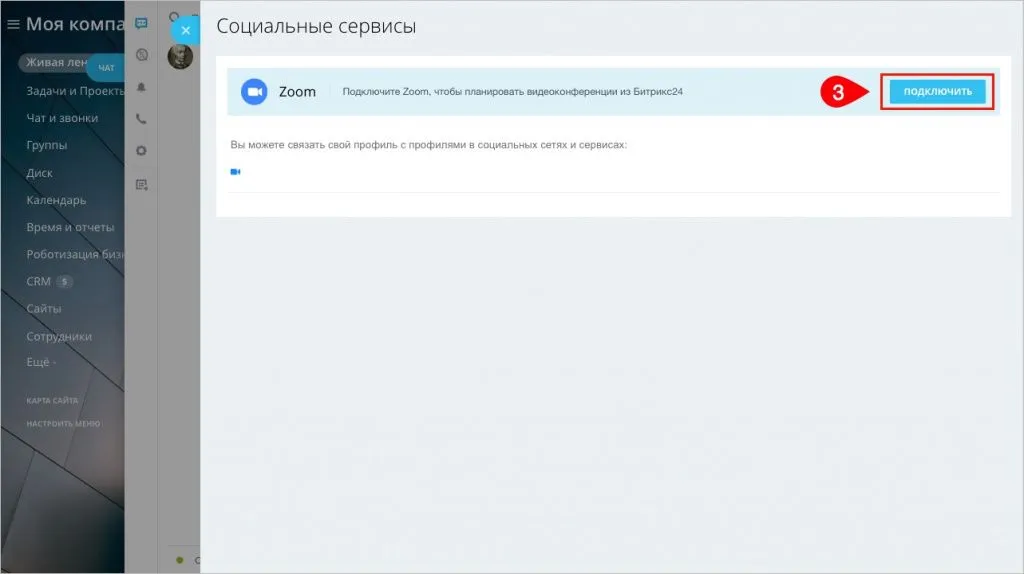The image size is (1024, 574).
Task: Open Календарь in the left menu
Action: tap(56, 199)
